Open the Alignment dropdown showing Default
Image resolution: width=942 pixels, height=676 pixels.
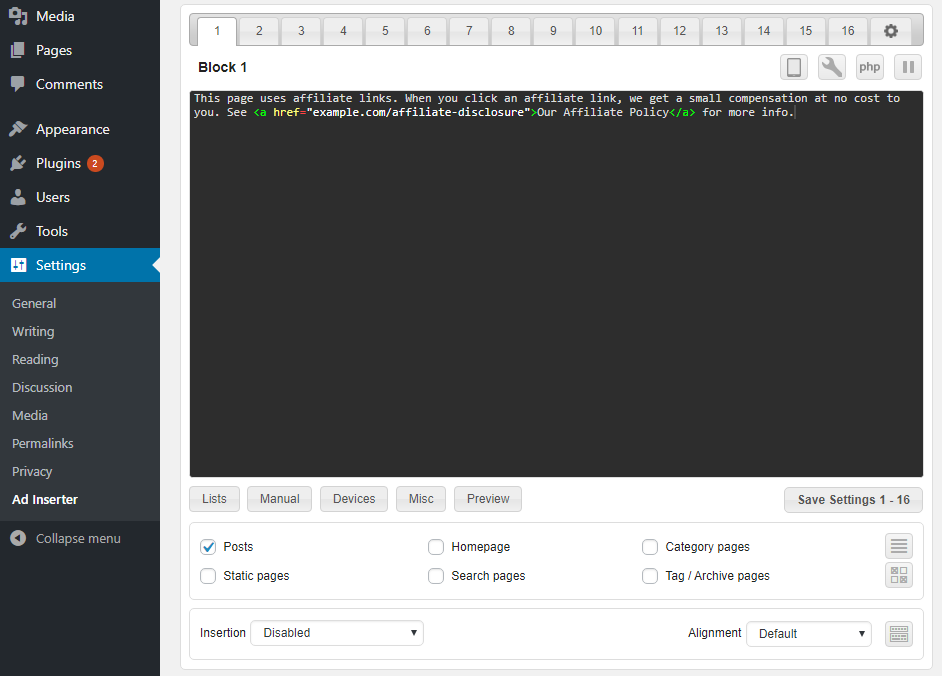tap(808, 633)
